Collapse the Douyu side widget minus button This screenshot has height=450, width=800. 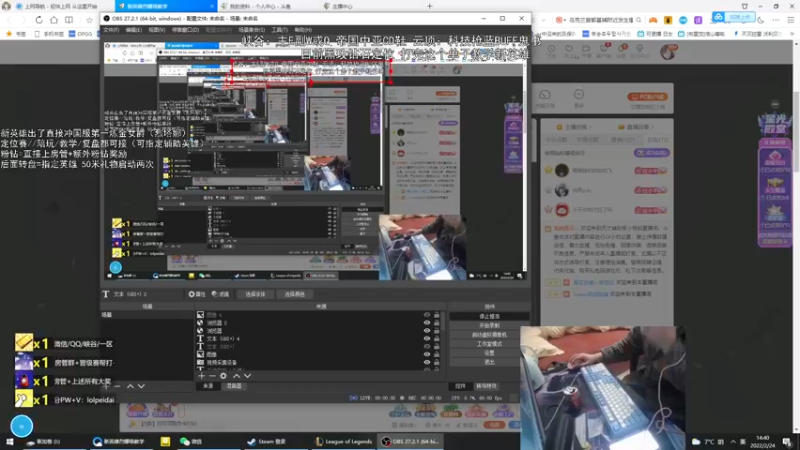[x=775, y=104]
